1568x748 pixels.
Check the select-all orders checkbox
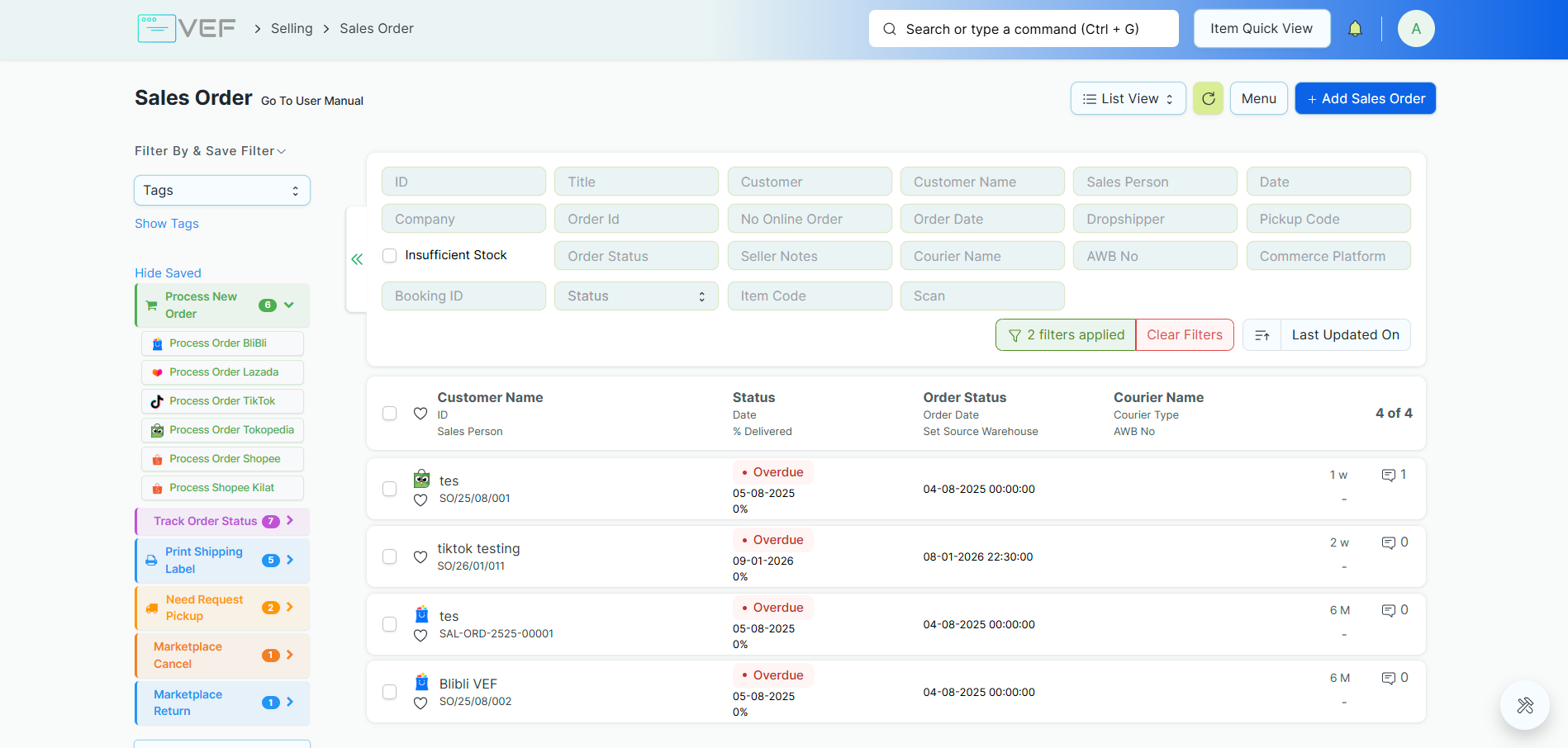390,414
